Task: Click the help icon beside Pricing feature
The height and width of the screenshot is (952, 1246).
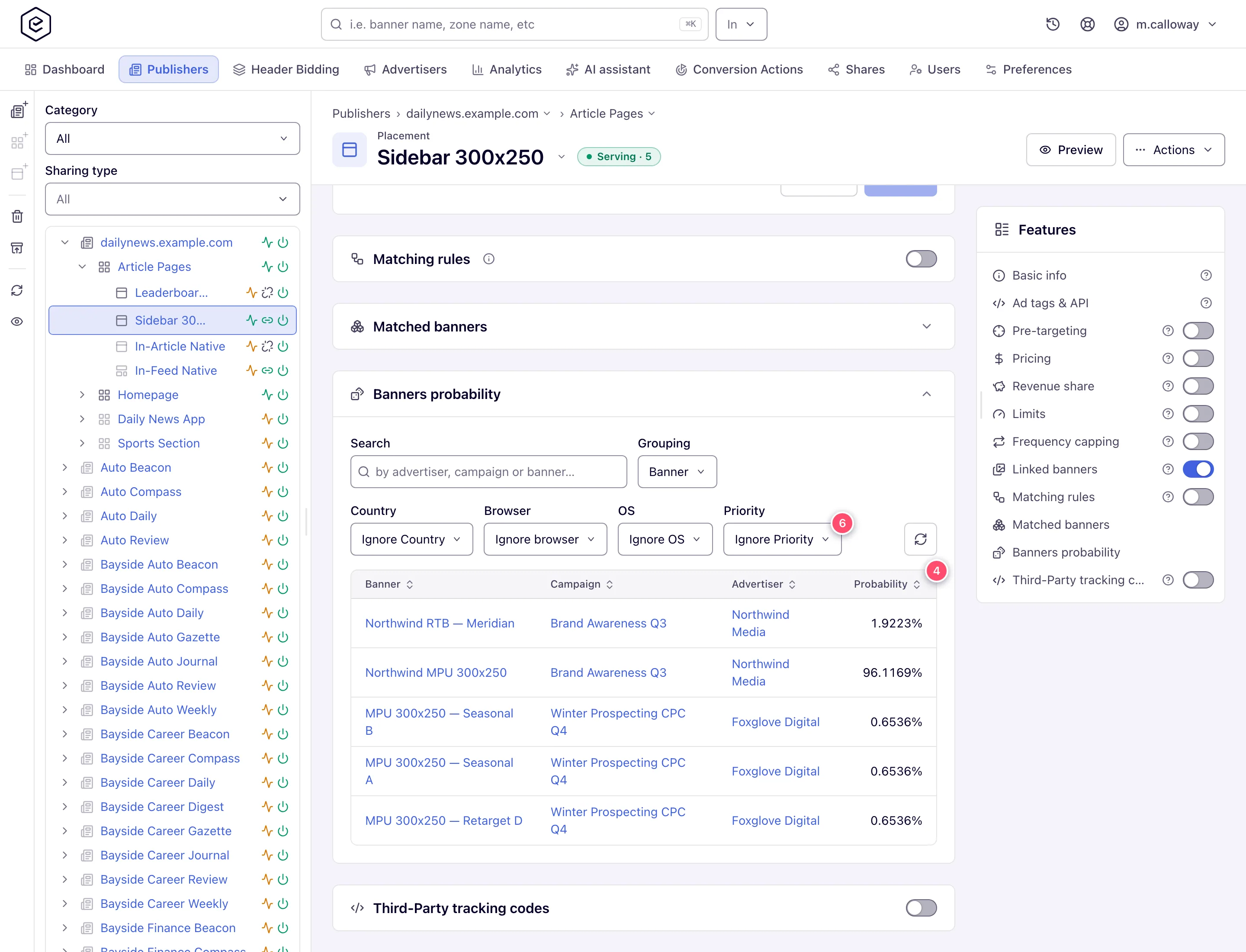Action: (x=1168, y=358)
